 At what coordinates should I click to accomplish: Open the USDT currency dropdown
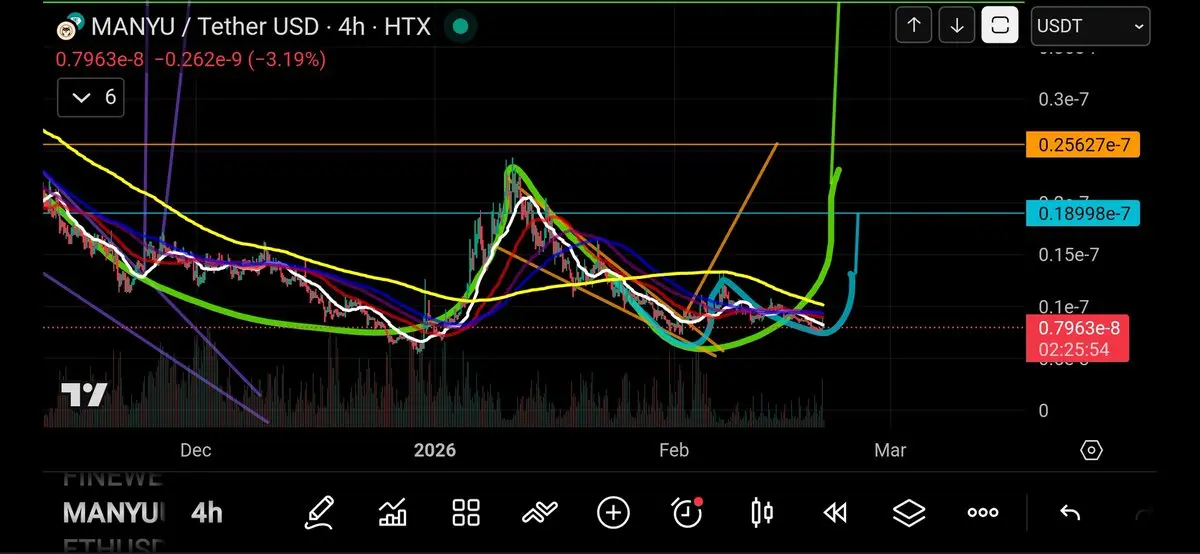click(1090, 27)
